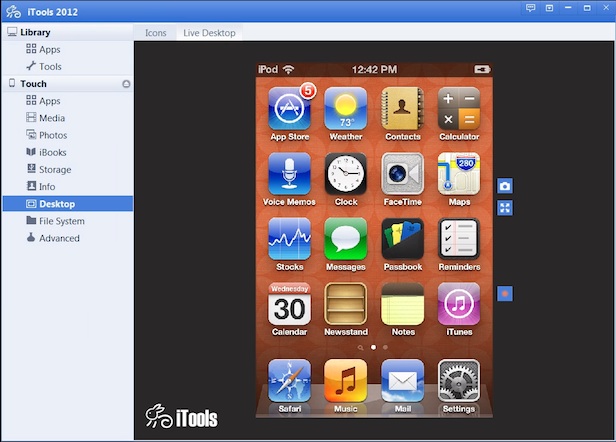This screenshot has height=442, width=616.
Task: Collapse the Touch device section
Action: click(x=33, y=84)
